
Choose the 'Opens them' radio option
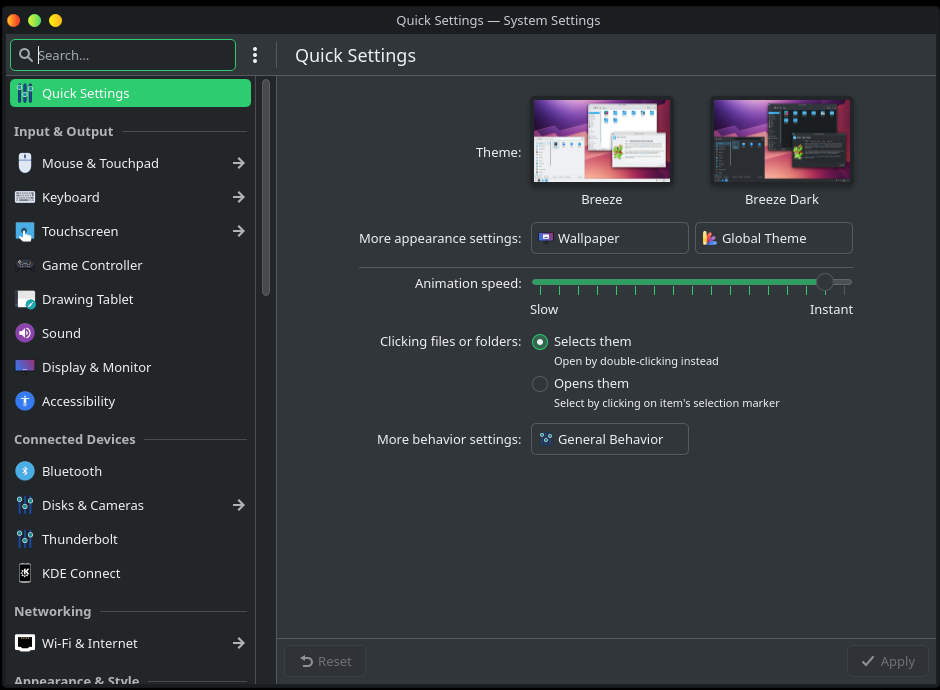pyautogui.click(x=540, y=384)
